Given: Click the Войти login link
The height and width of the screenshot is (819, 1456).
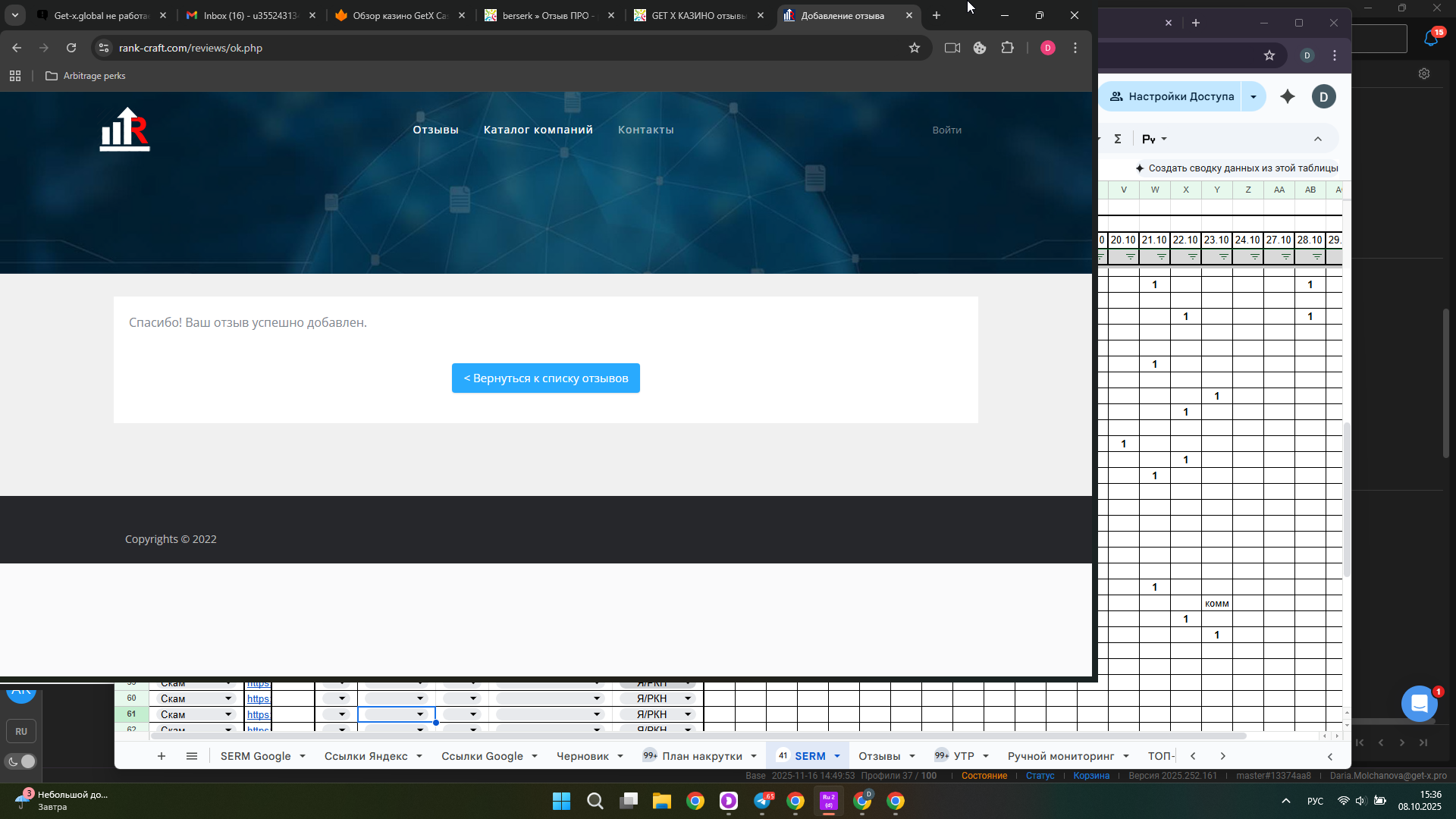Looking at the screenshot, I should [x=946, y=130].
